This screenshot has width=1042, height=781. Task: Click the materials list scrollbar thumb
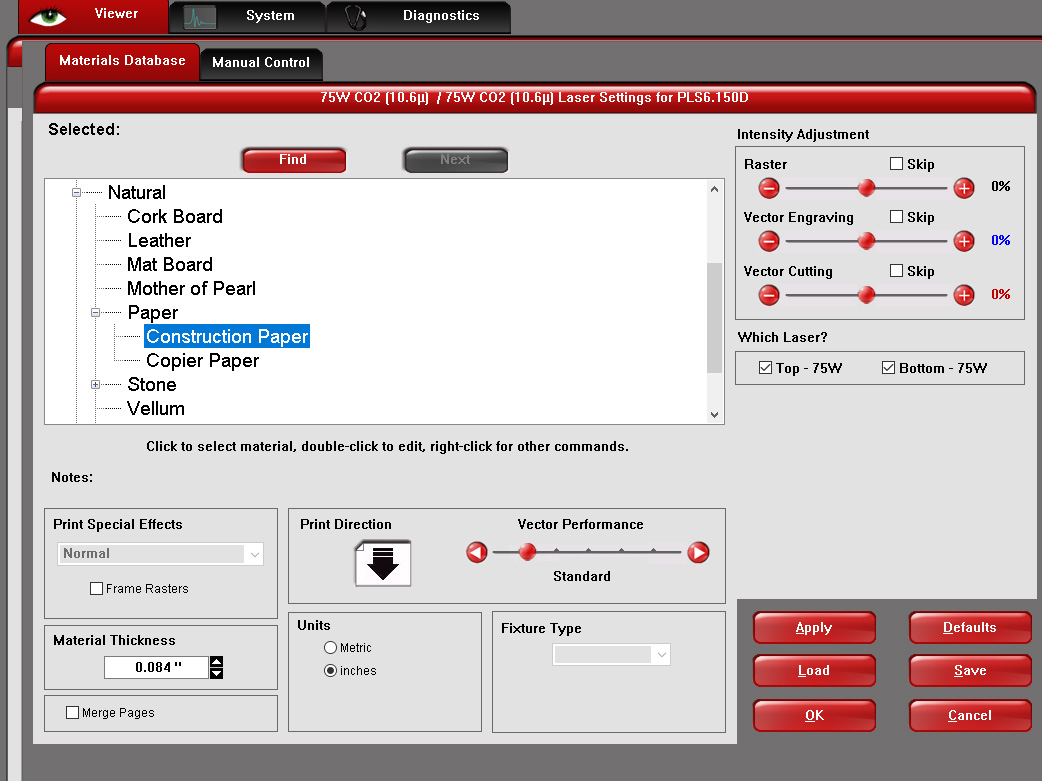point(714,318)
